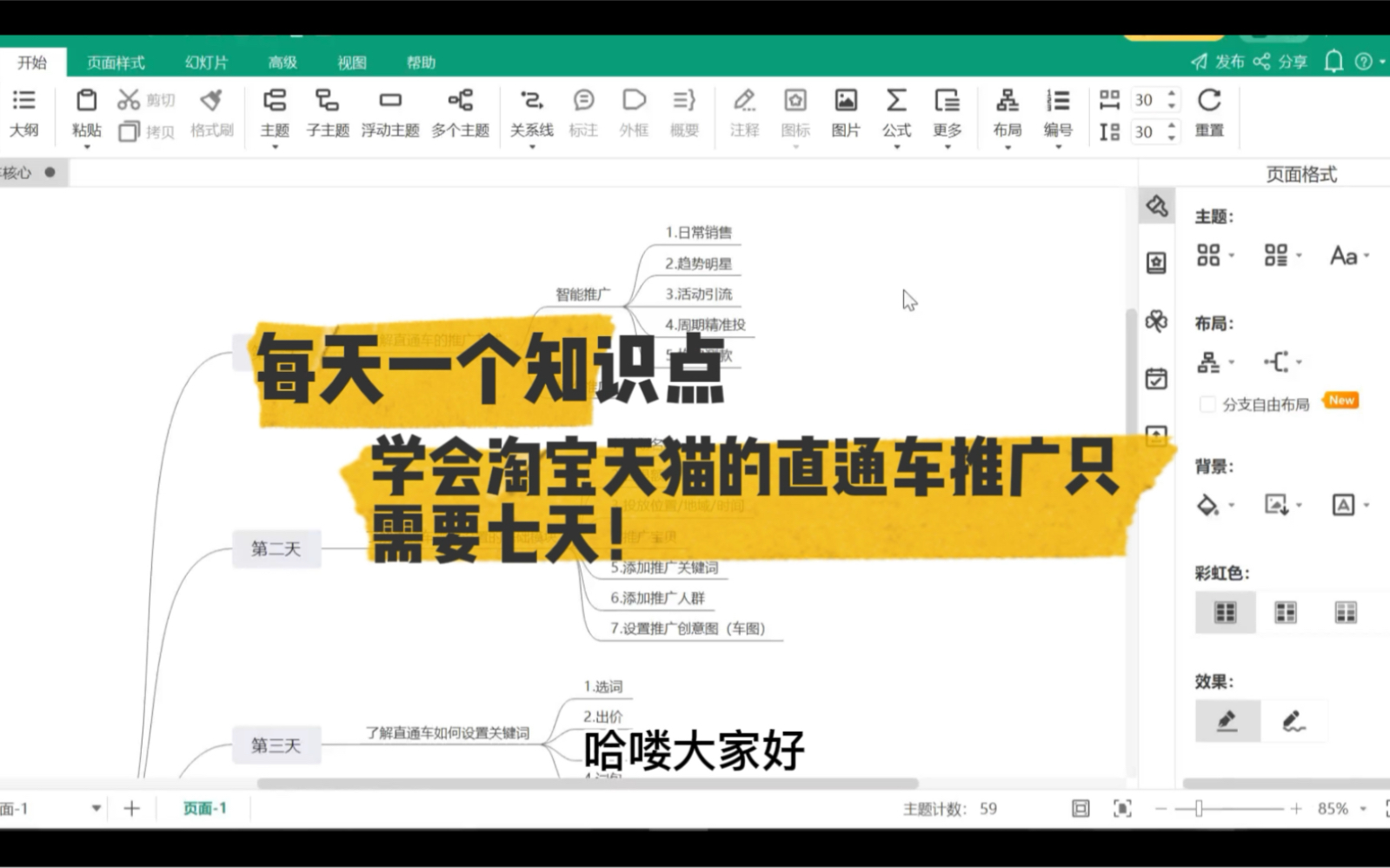This screenshot has height=868, width=1390.
Task: Select the third rainbow color mode
Action: (1346, 613)
